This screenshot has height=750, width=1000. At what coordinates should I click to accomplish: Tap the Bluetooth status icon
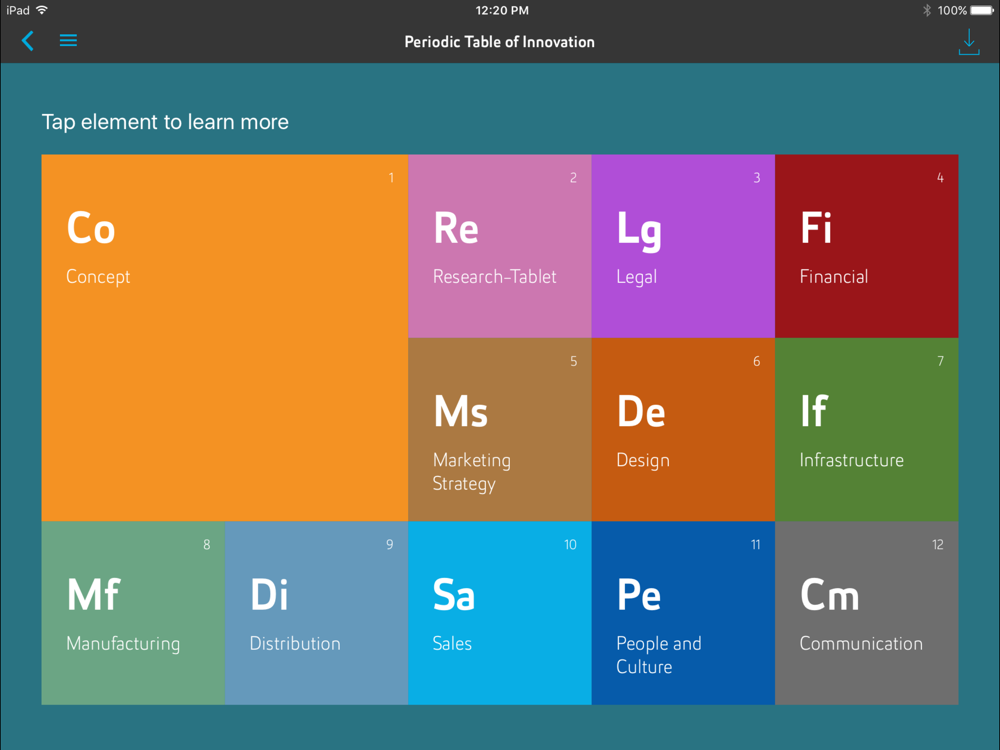click(x=926, y=10)
